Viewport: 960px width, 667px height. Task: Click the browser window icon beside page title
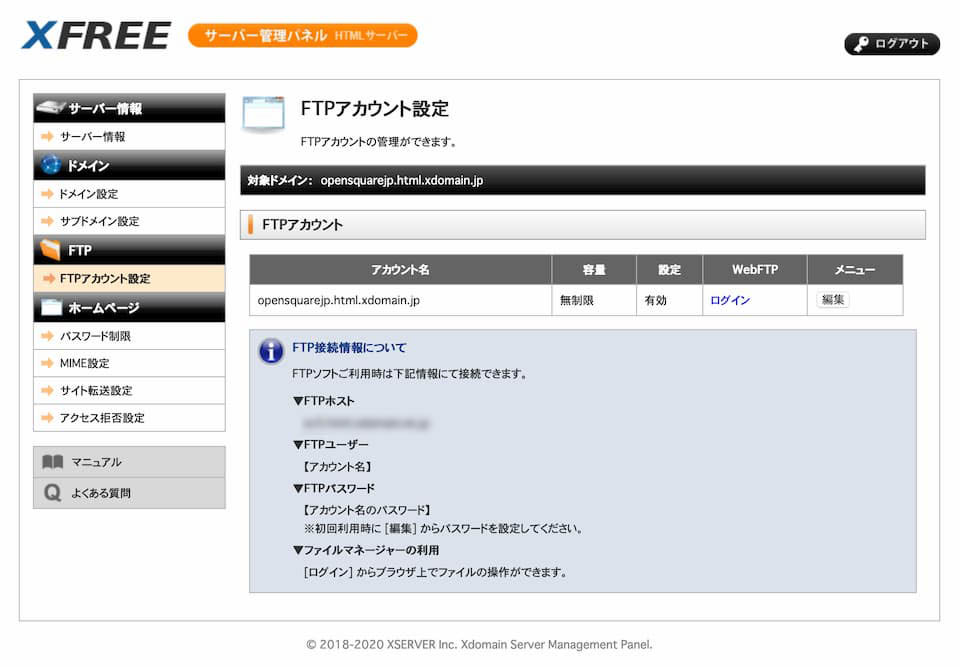[x=263, y=115]
